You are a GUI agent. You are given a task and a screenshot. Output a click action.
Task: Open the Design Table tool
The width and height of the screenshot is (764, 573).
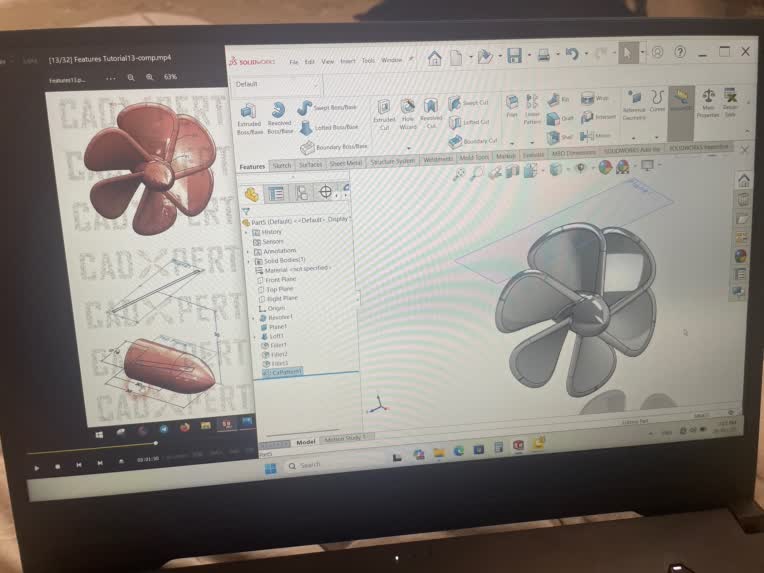pos(730,102)
